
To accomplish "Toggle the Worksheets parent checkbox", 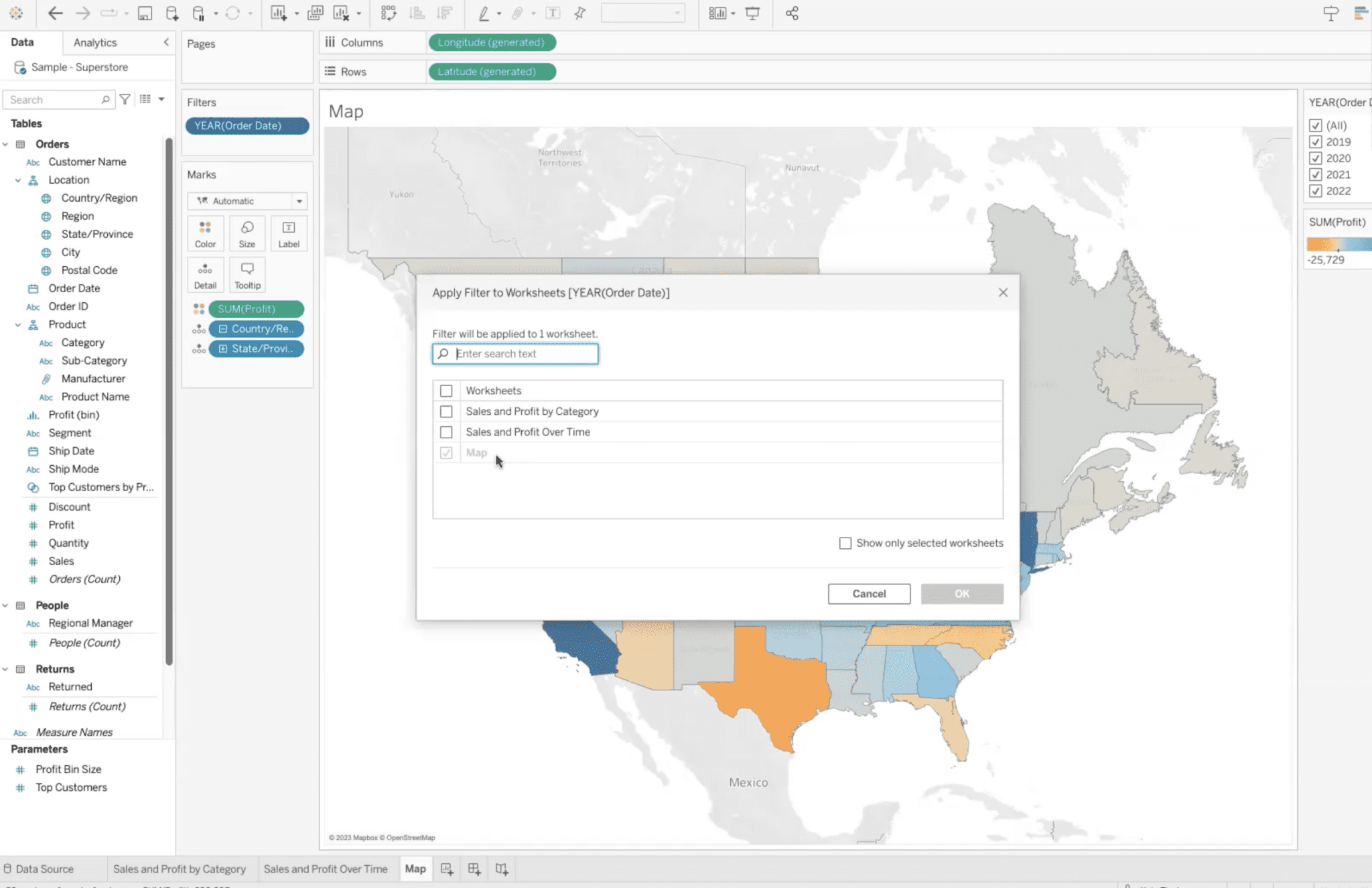I will [446, 390].
